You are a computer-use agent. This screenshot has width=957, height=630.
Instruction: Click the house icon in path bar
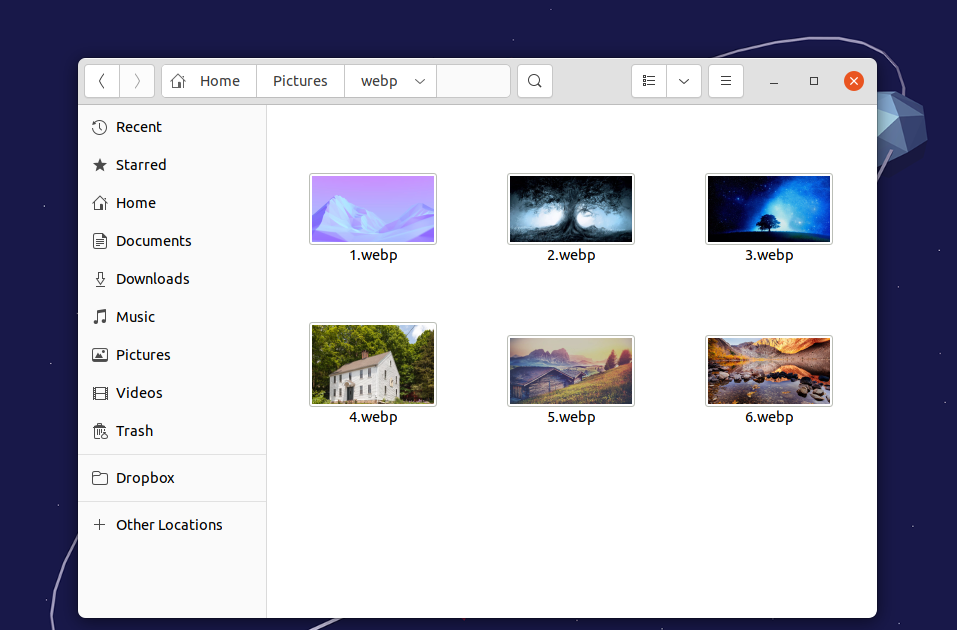pyautogui.click(x=178, y=81)
